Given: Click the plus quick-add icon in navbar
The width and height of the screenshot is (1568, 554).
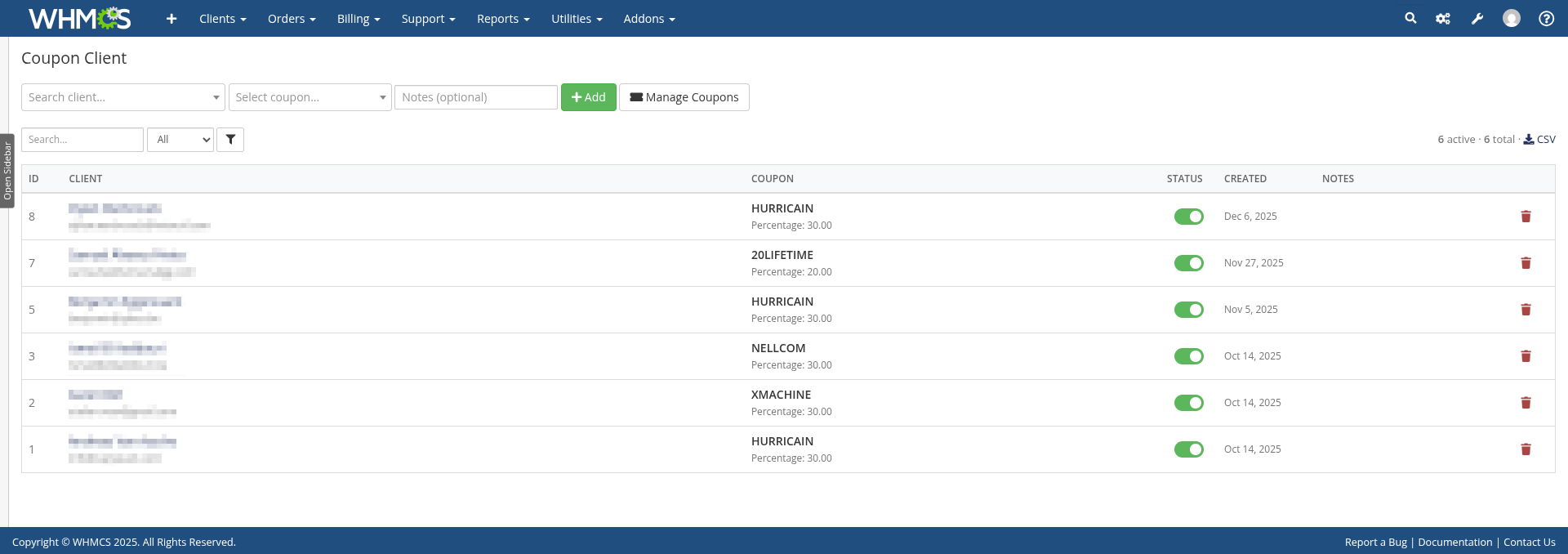Looking at the screenshot, I should 171,18.
